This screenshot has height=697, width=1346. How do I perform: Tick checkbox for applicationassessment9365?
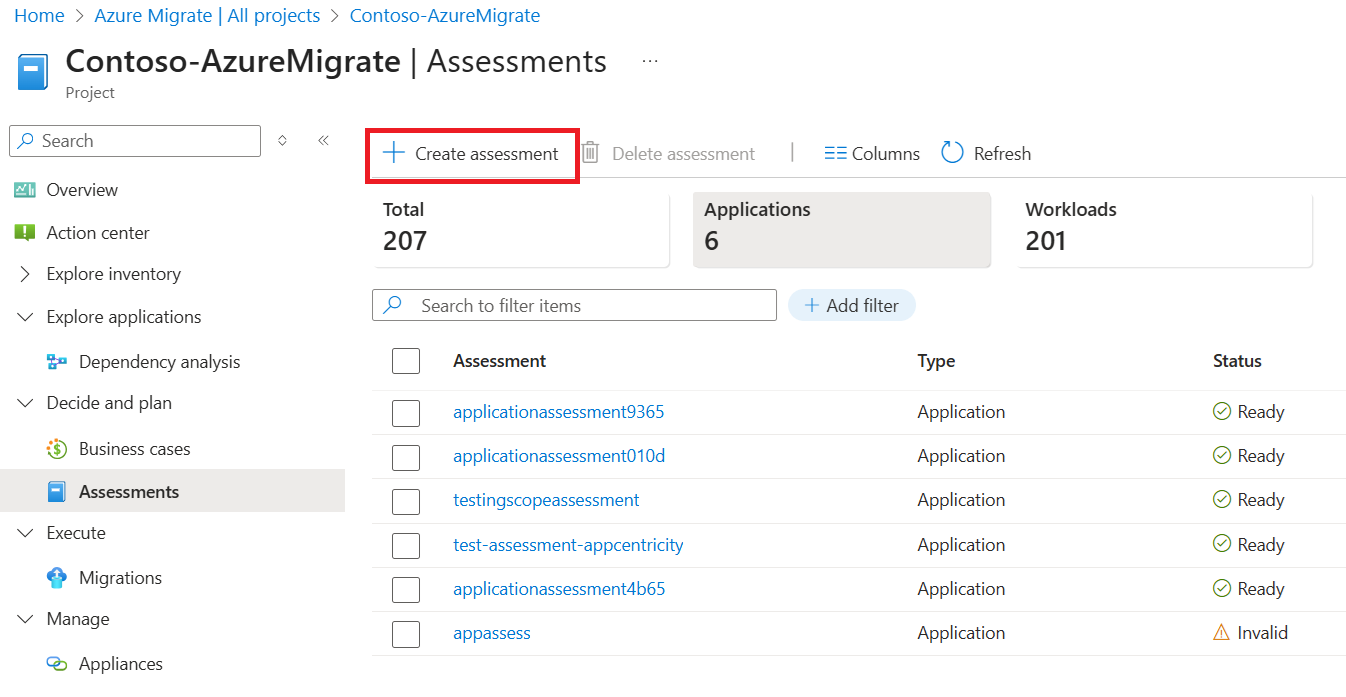406,412
